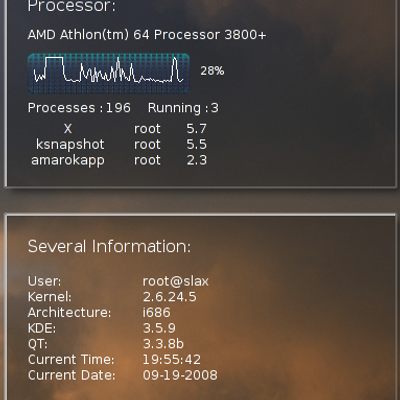Image resolution: width=400 pixels, height=400 pixels.
Task: Click the 2.3 CPU value for amarokapp
Action: 196,160
